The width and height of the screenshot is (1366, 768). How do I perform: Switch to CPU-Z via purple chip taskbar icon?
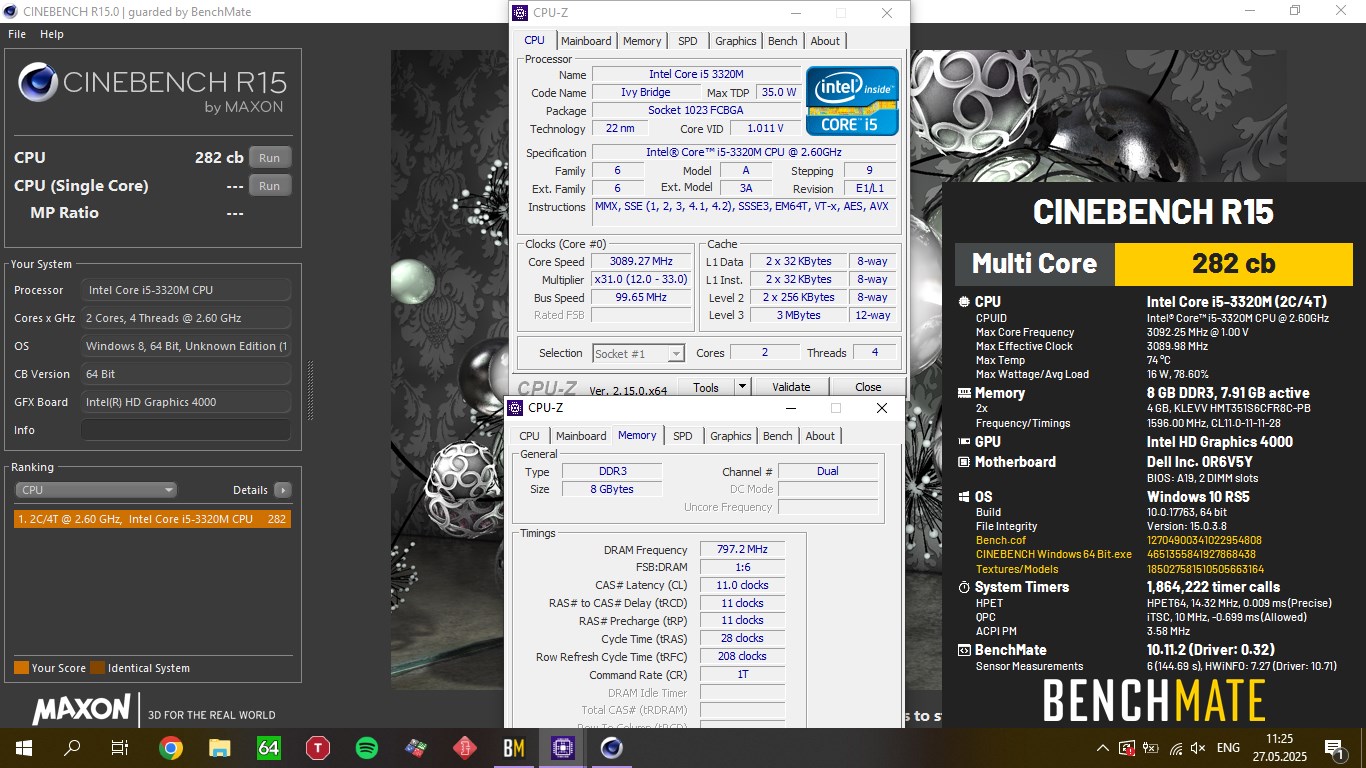pyautogui.click(x=563, y=748)
